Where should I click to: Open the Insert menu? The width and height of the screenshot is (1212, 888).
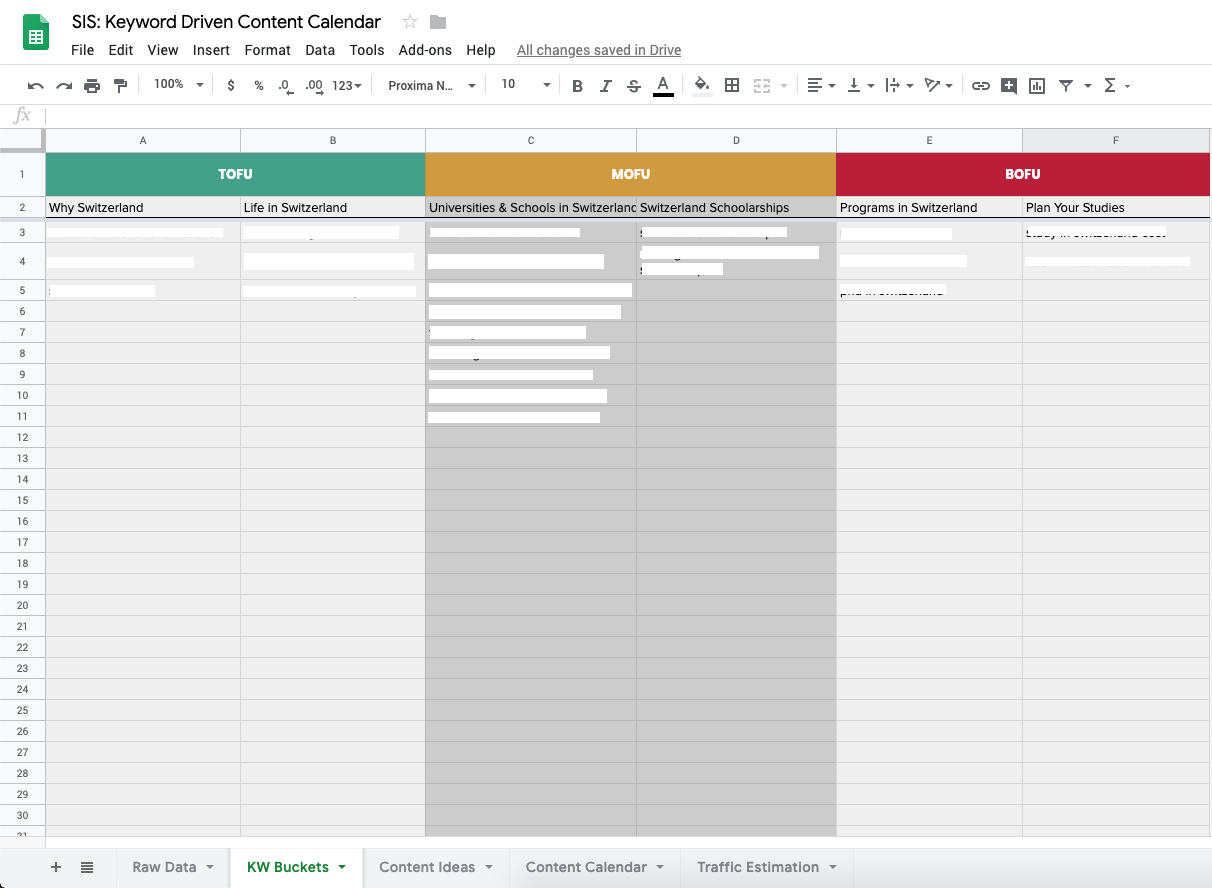211,50
